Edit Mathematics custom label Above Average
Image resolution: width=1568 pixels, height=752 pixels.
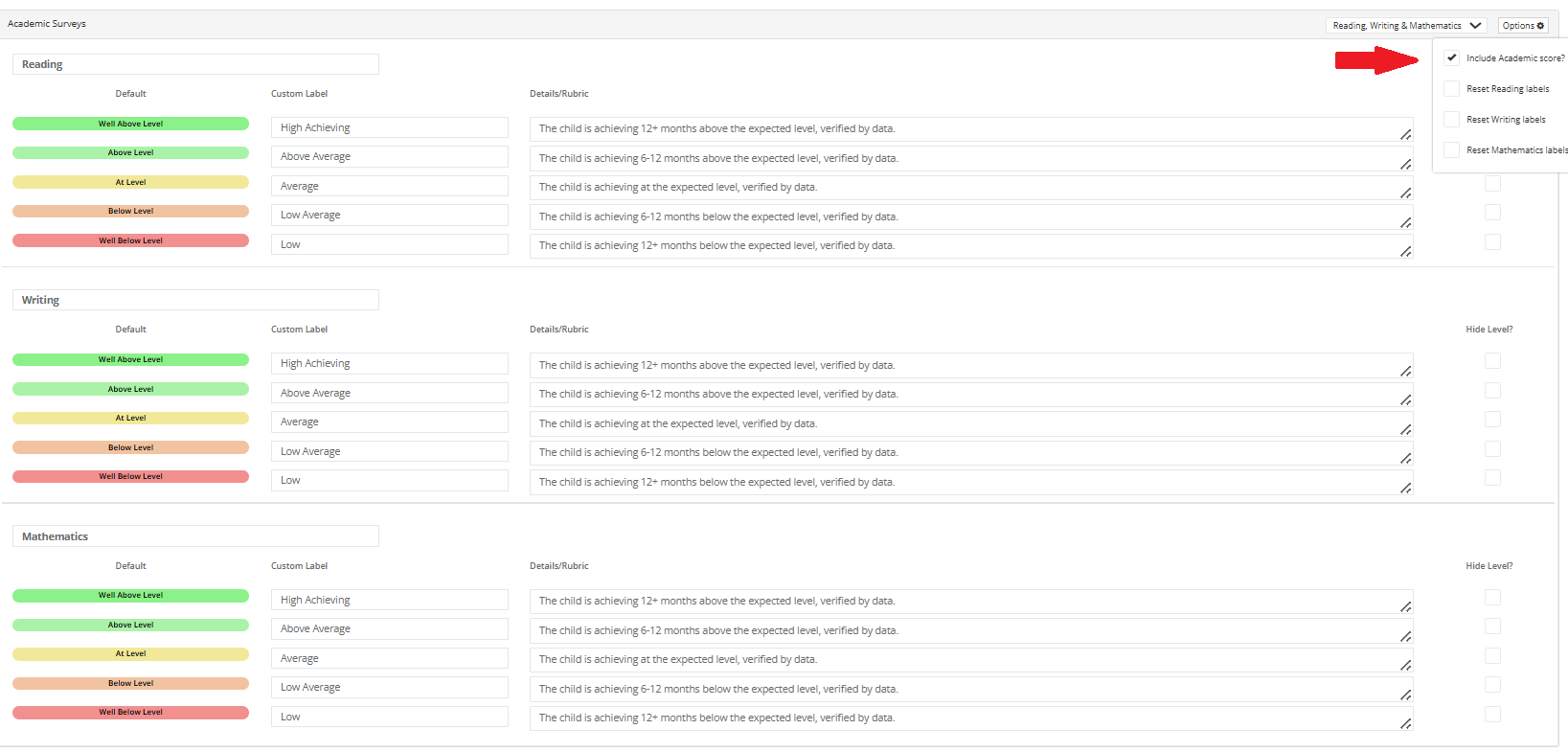tap(389, 628)
